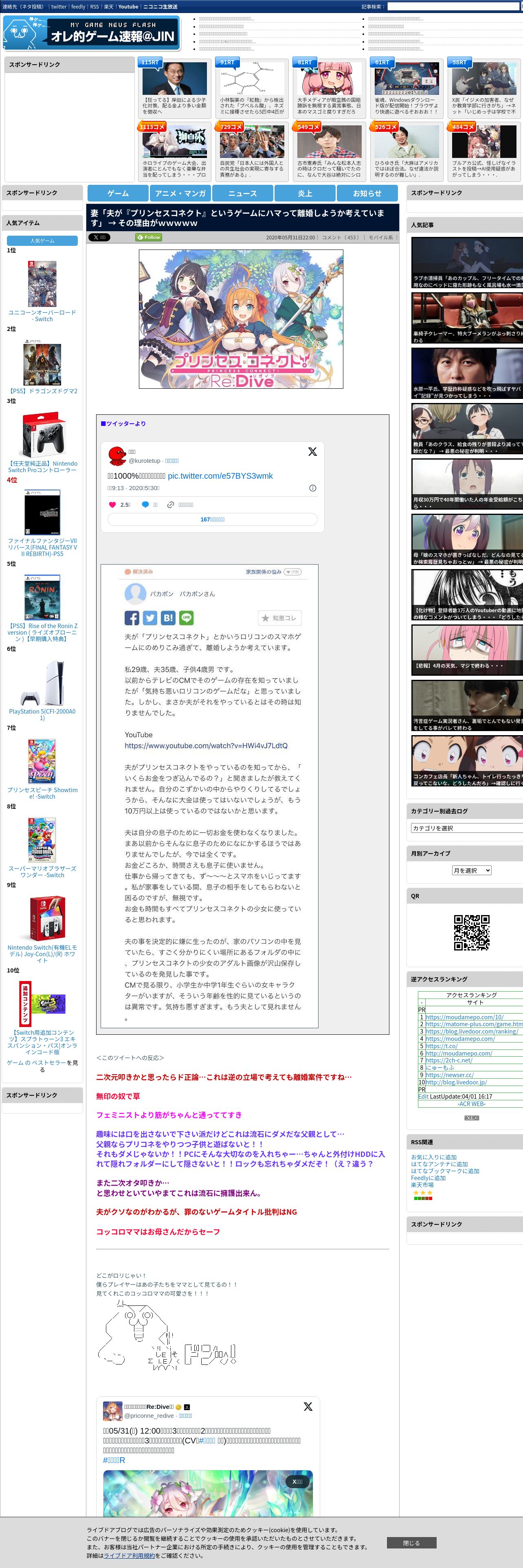Click the 楽天 link in the top bar
The height and width of the screenshot is (1568, 523).
click(108, 7)
